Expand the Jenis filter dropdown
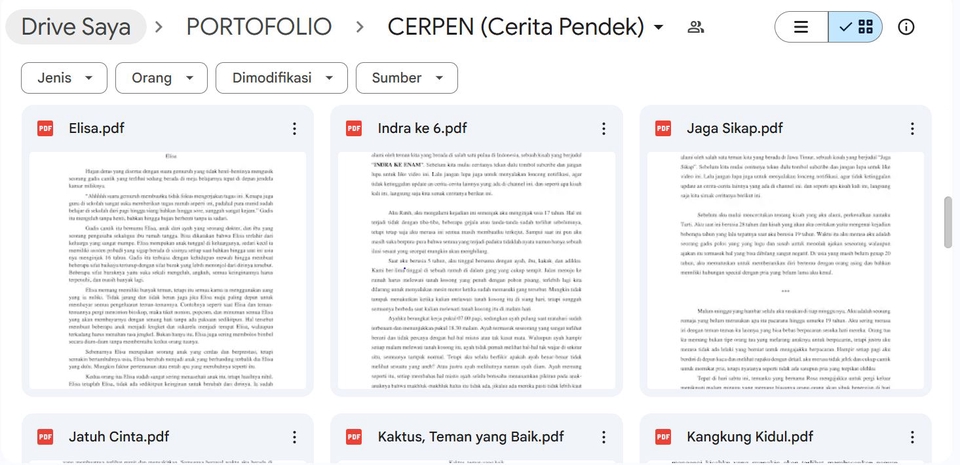Viewport: 960px width, 465px height. click(x=64, y=78)
